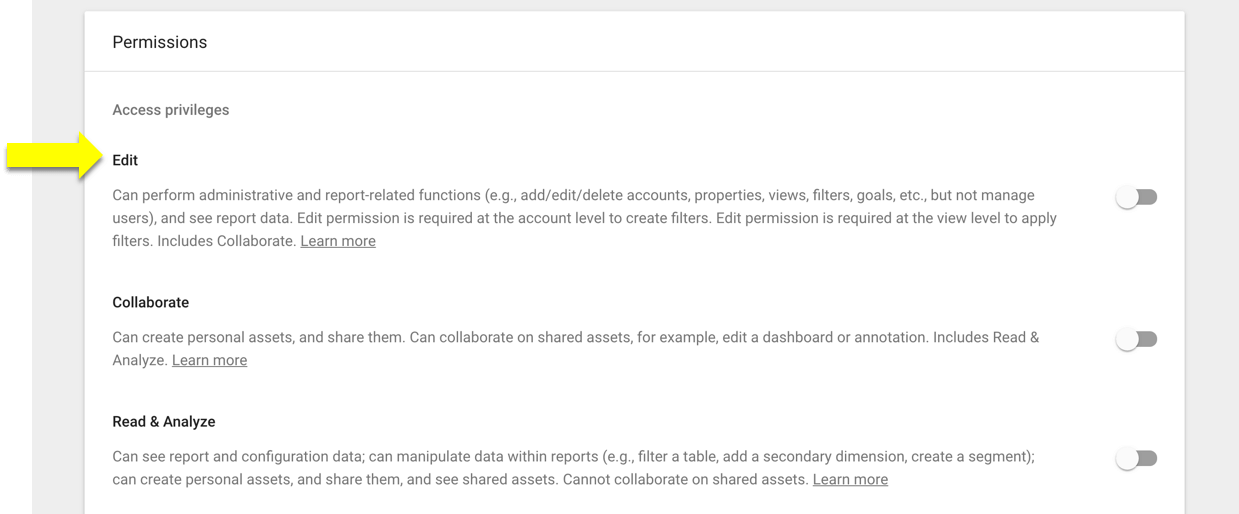1239x514 pixels.
Task: Click 'Can perform administrative and report-related functions' text
Action: 297,195
